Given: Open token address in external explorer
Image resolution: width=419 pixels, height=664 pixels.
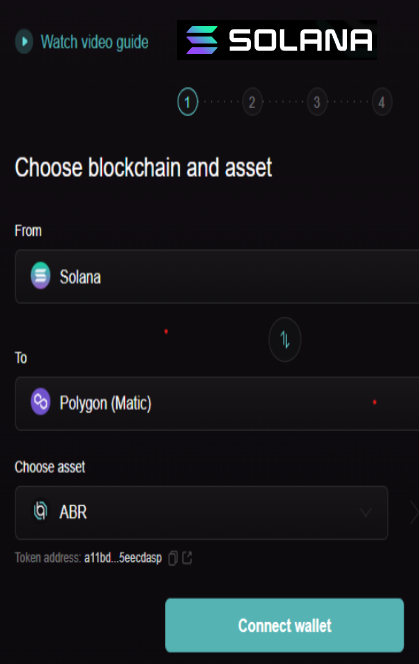Looking at the screenshot, I should (187, 558).
